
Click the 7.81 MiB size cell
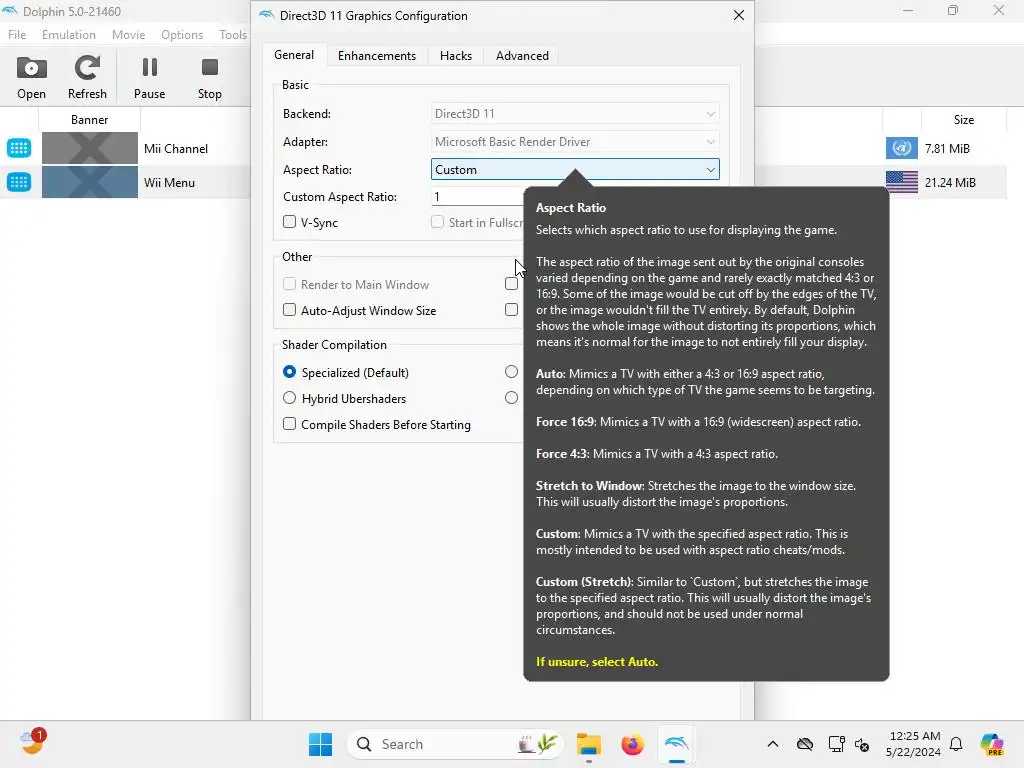click(947, 148)
